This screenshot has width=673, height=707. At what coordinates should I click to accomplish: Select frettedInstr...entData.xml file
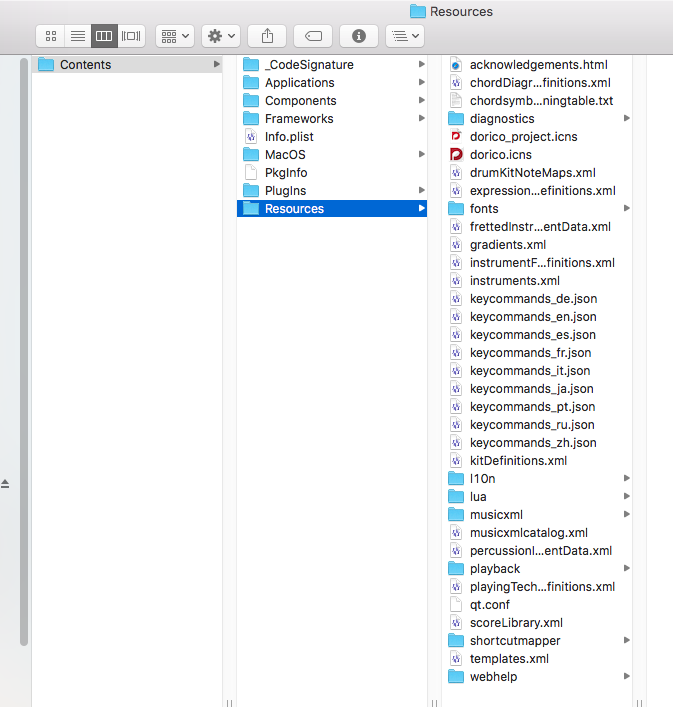(536, 226)
